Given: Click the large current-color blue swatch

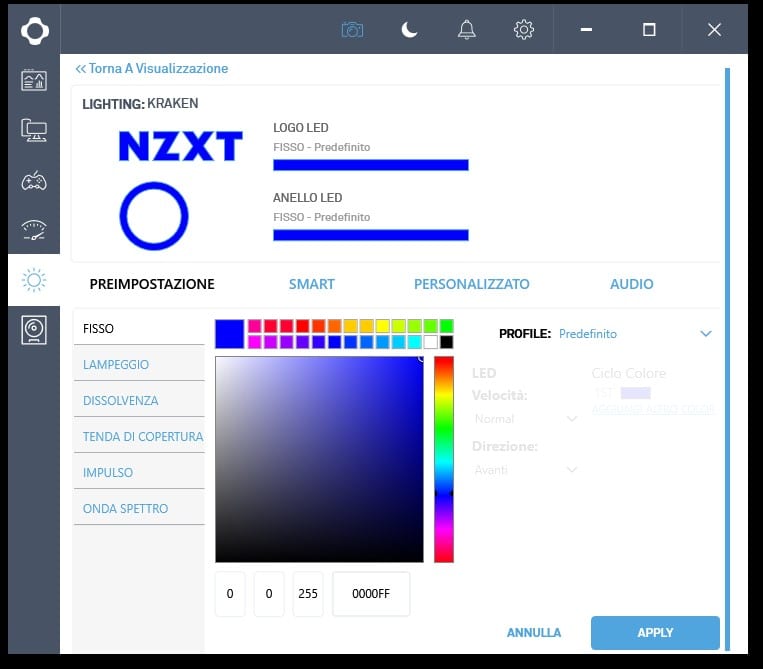Looking at the screenshot, I should click(x=229, y=334).
